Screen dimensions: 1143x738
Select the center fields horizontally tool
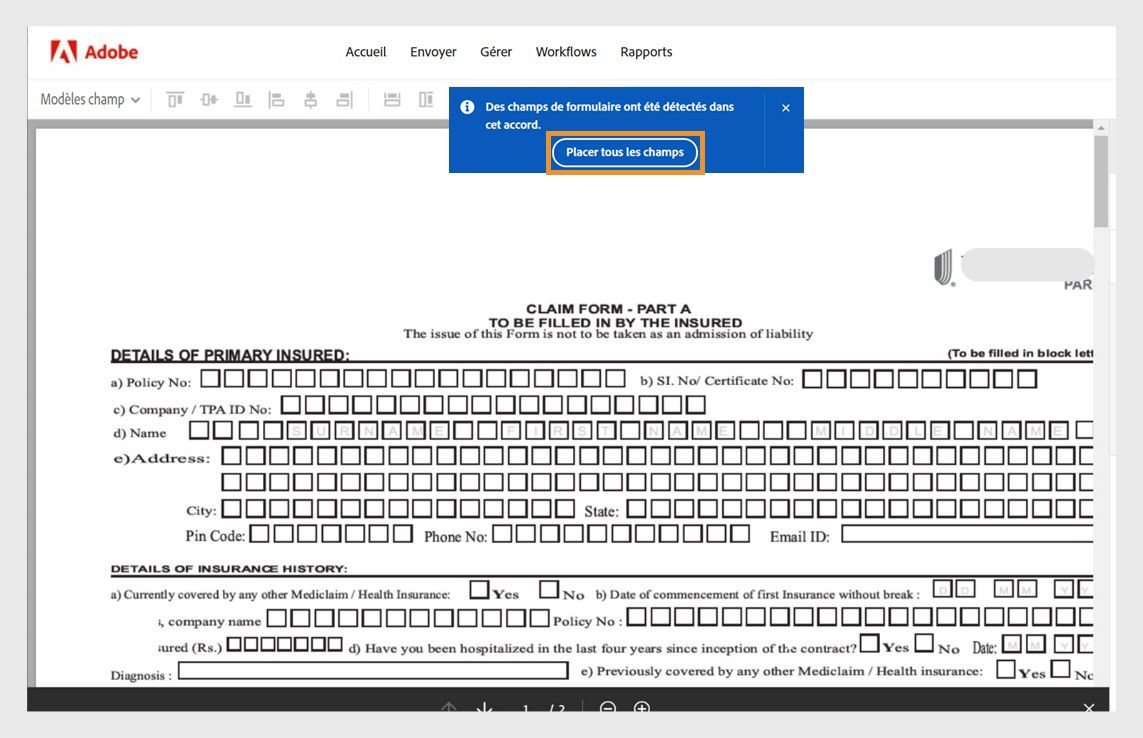coord(311,99)
